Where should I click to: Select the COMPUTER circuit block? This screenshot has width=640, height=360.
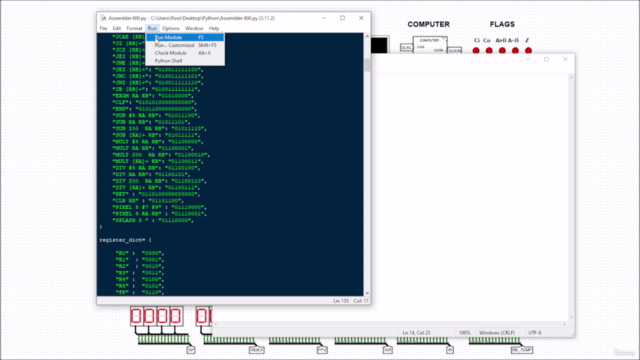pos(429,44)
